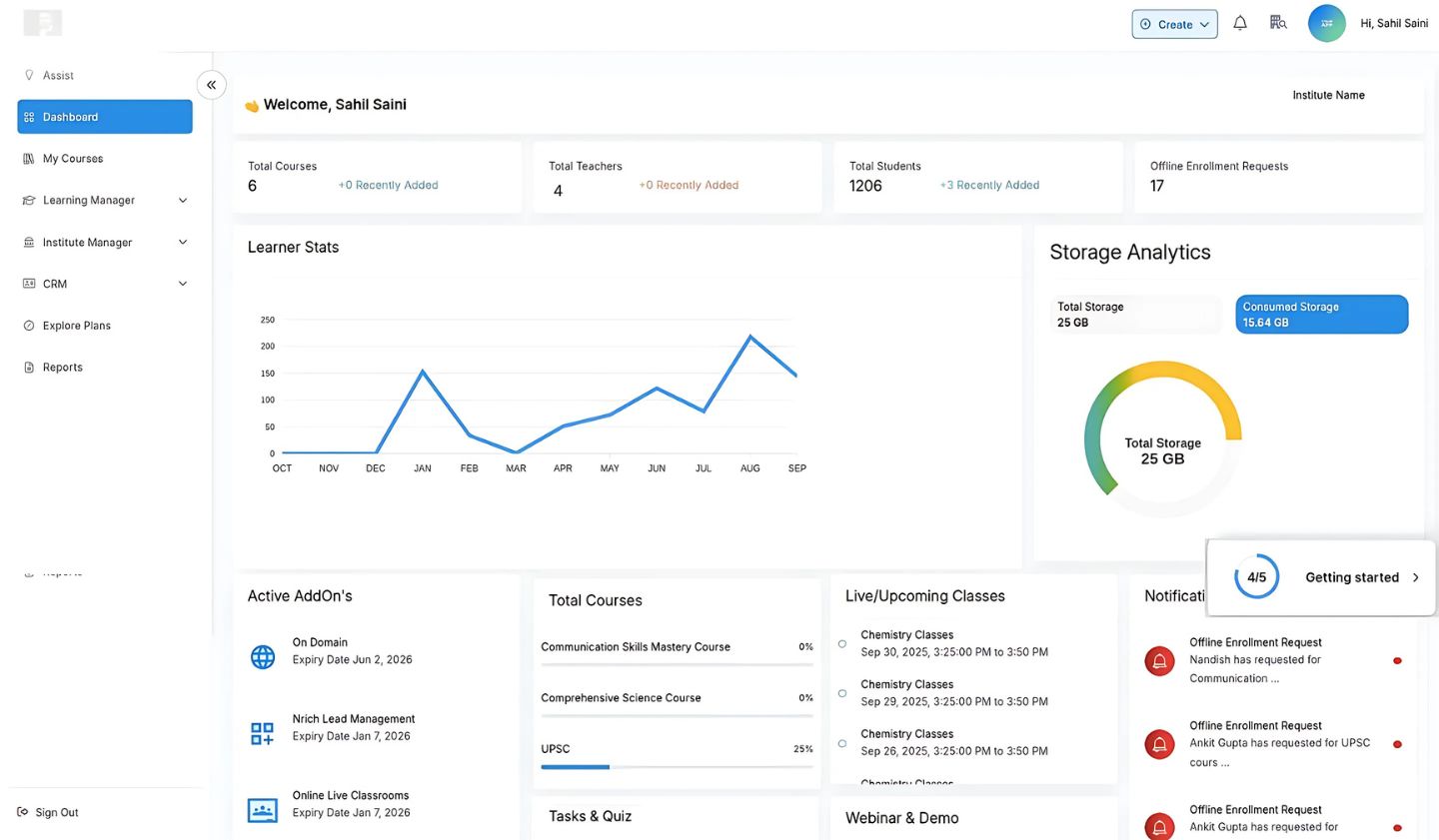Click the Sign Out link

pyautogui.click(x=56, y=812)
